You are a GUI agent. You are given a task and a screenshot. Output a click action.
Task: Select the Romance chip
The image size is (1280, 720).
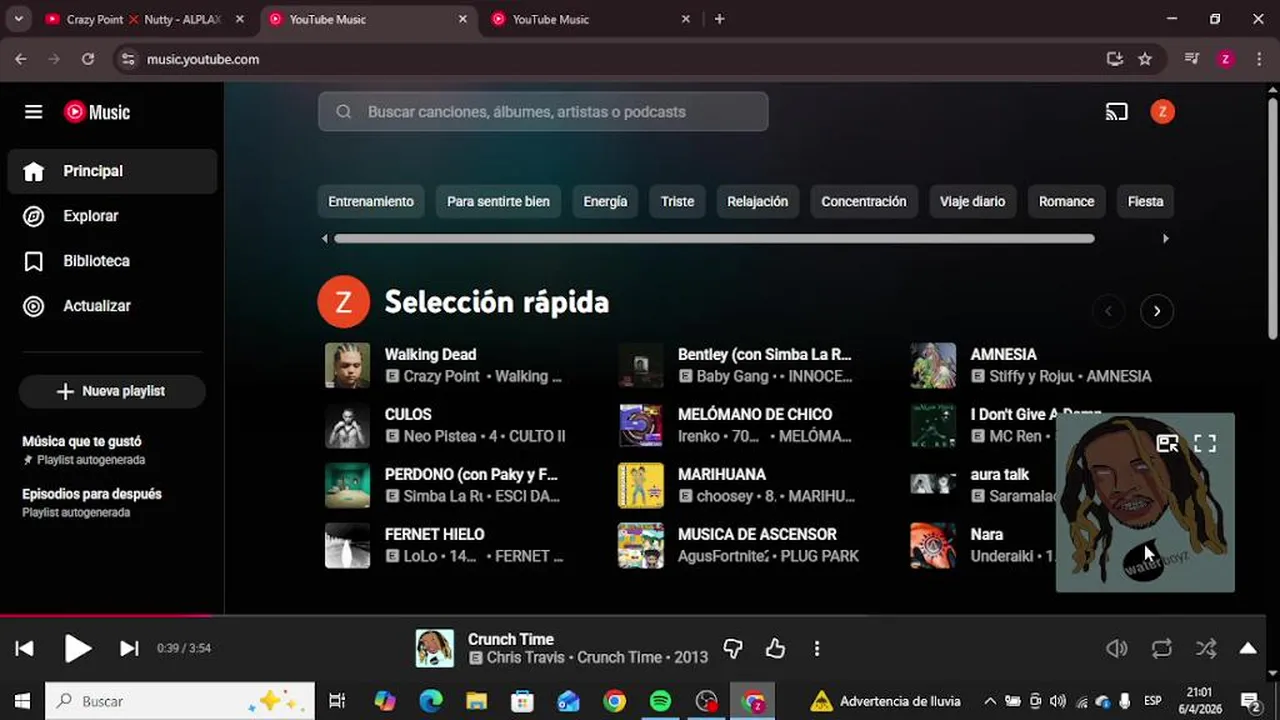click(1066, 201)
